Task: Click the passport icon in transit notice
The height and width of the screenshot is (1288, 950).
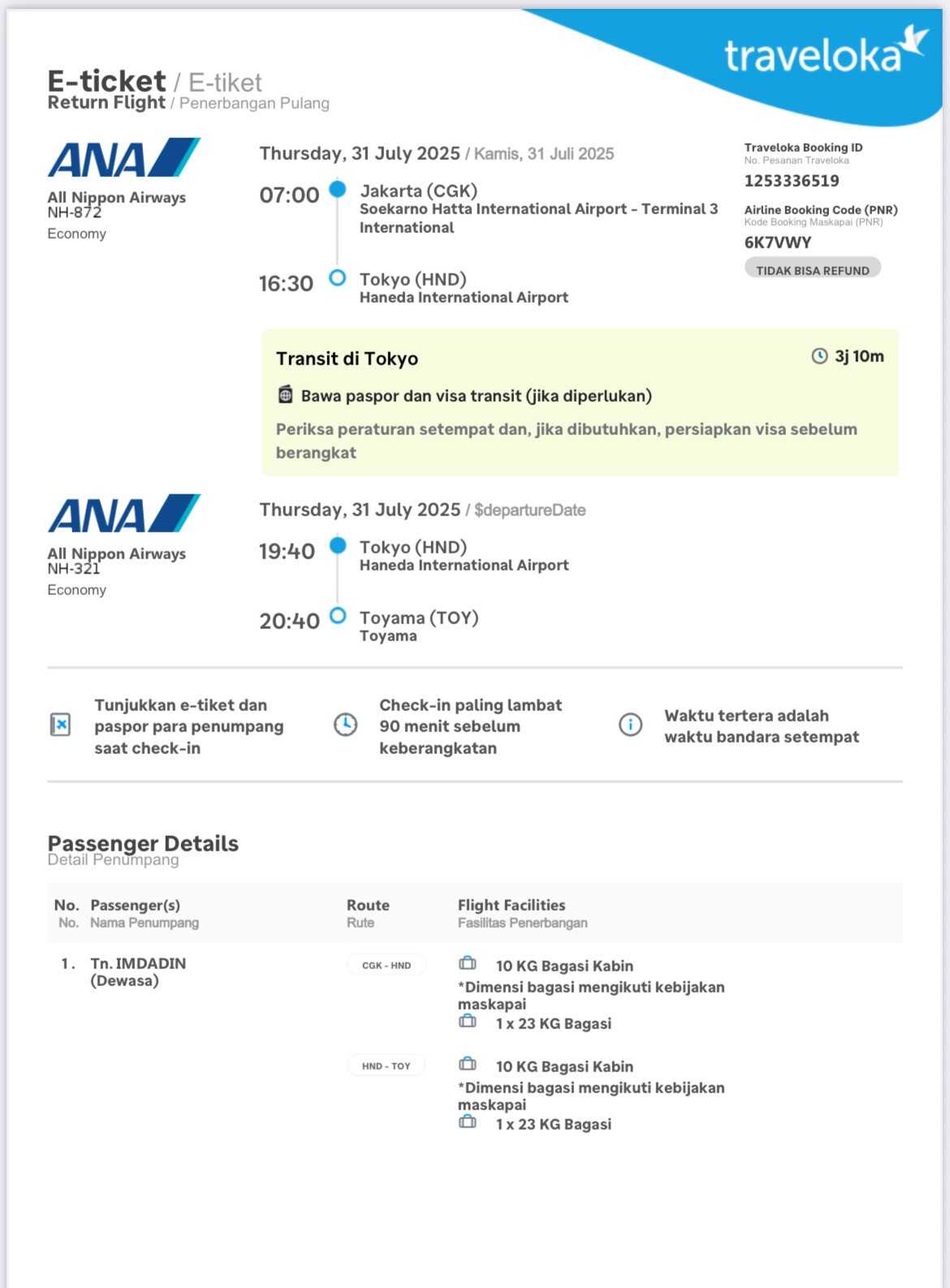Action: 285,395
